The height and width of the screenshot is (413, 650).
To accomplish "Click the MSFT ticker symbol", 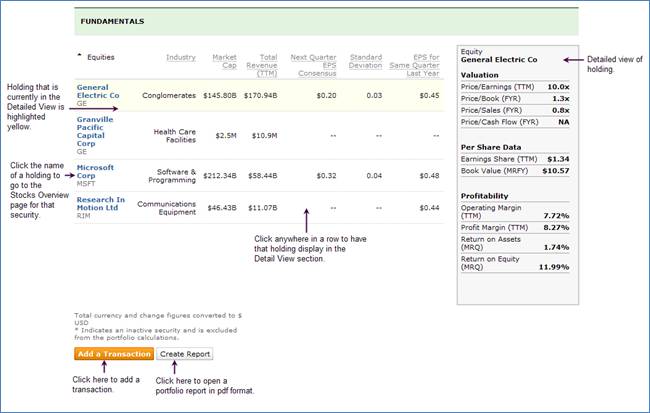I will [86, 184].
